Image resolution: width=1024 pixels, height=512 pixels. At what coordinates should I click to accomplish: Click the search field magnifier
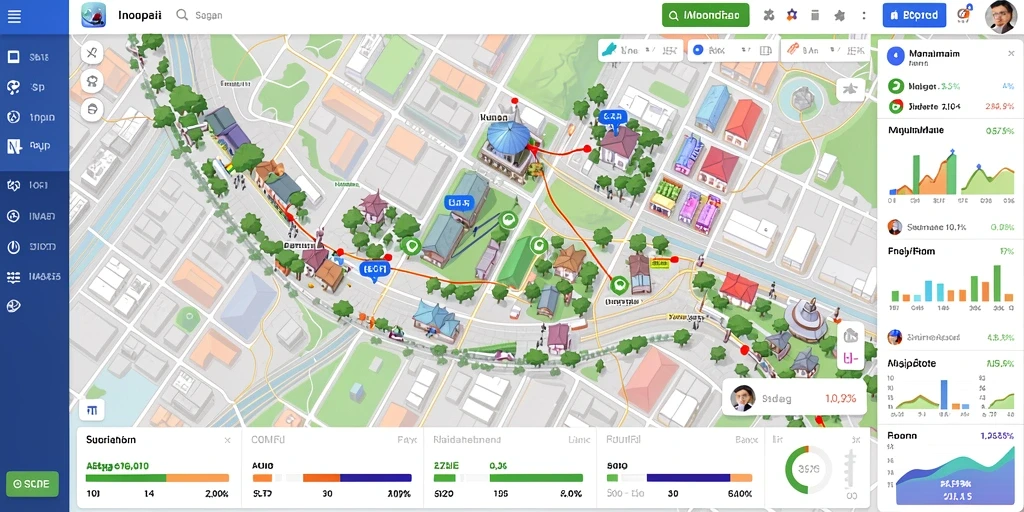pyautogui.click(x=182, y=14)
